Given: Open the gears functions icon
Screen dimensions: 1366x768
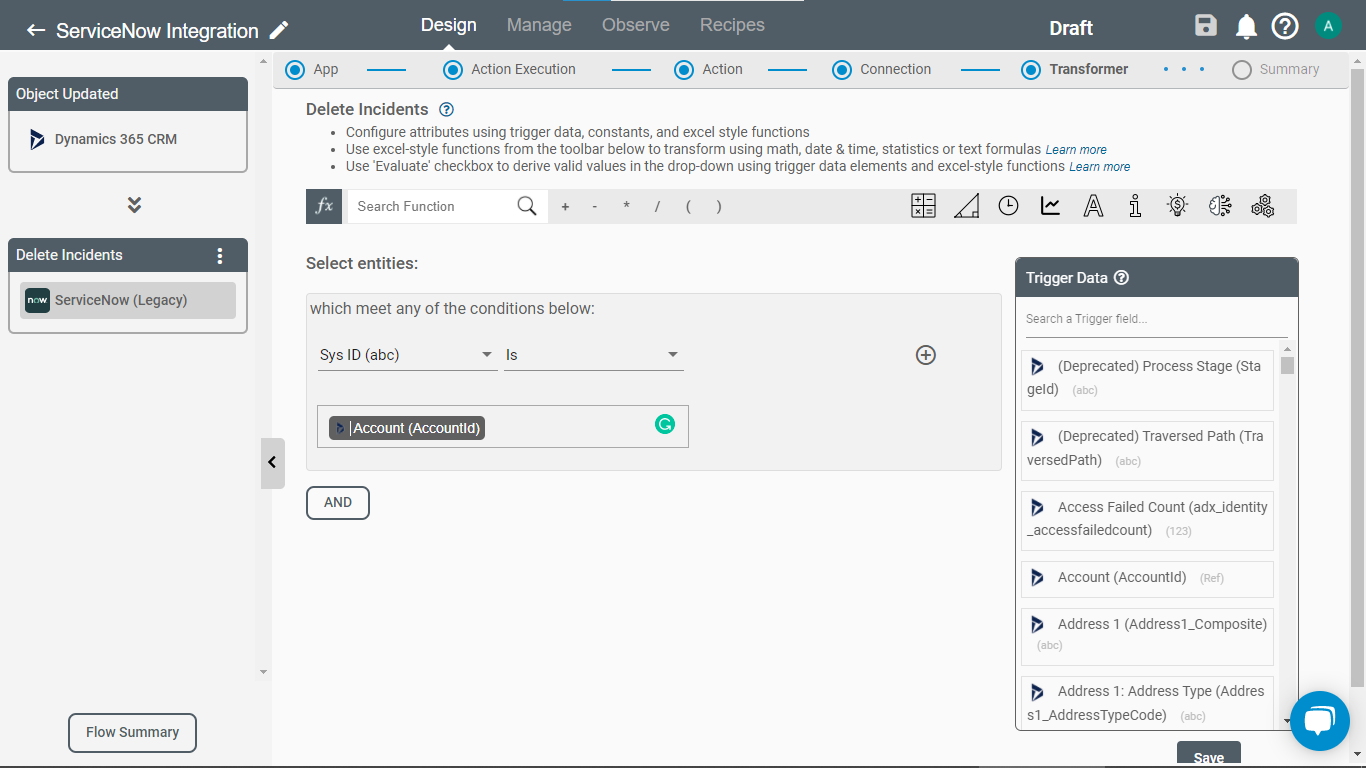Looking at the screenshot, I should (1262, 206).
